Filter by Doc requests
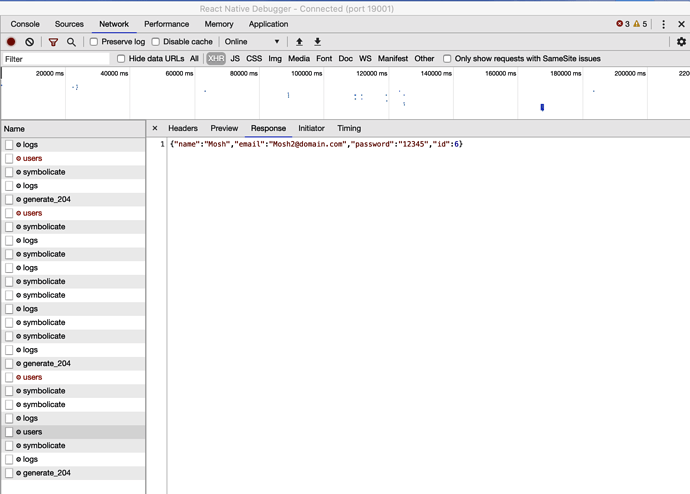 345,59
